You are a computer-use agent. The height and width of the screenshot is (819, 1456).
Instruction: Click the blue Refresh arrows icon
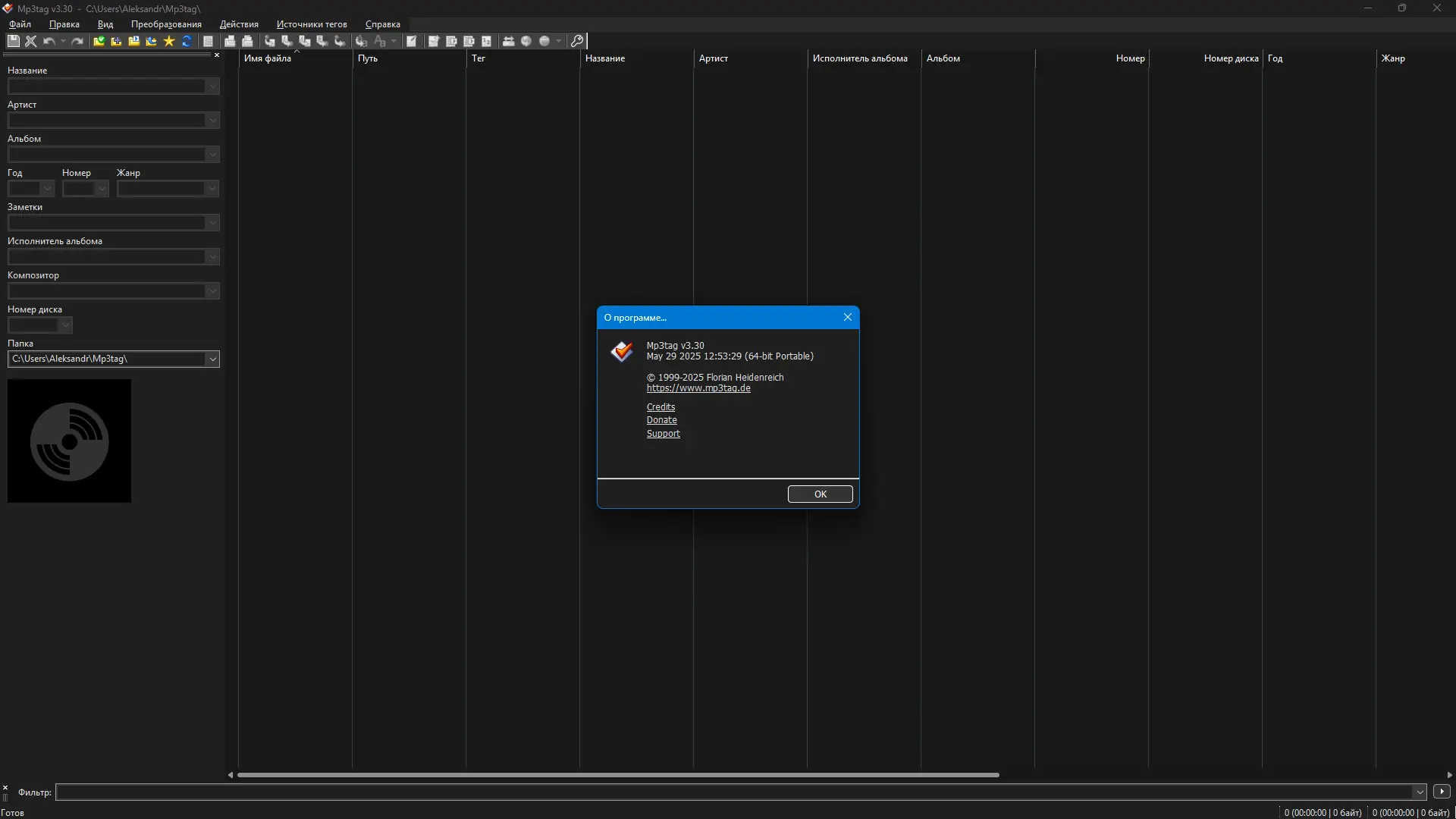pos(187,41)
